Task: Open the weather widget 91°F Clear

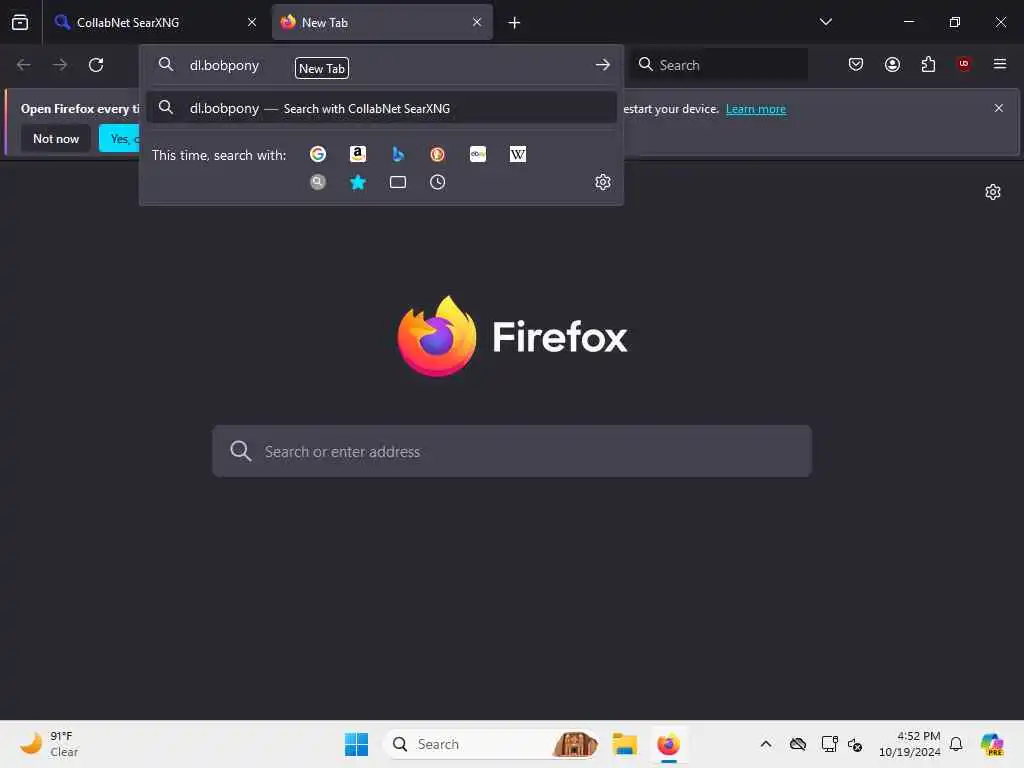Action: 49,744
